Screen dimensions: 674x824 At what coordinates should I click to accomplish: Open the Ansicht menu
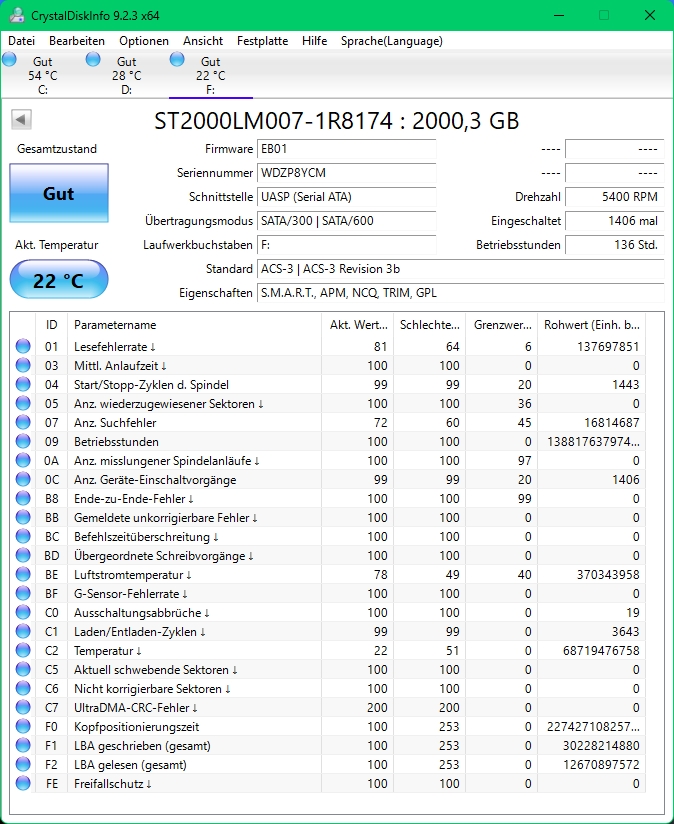203,40
